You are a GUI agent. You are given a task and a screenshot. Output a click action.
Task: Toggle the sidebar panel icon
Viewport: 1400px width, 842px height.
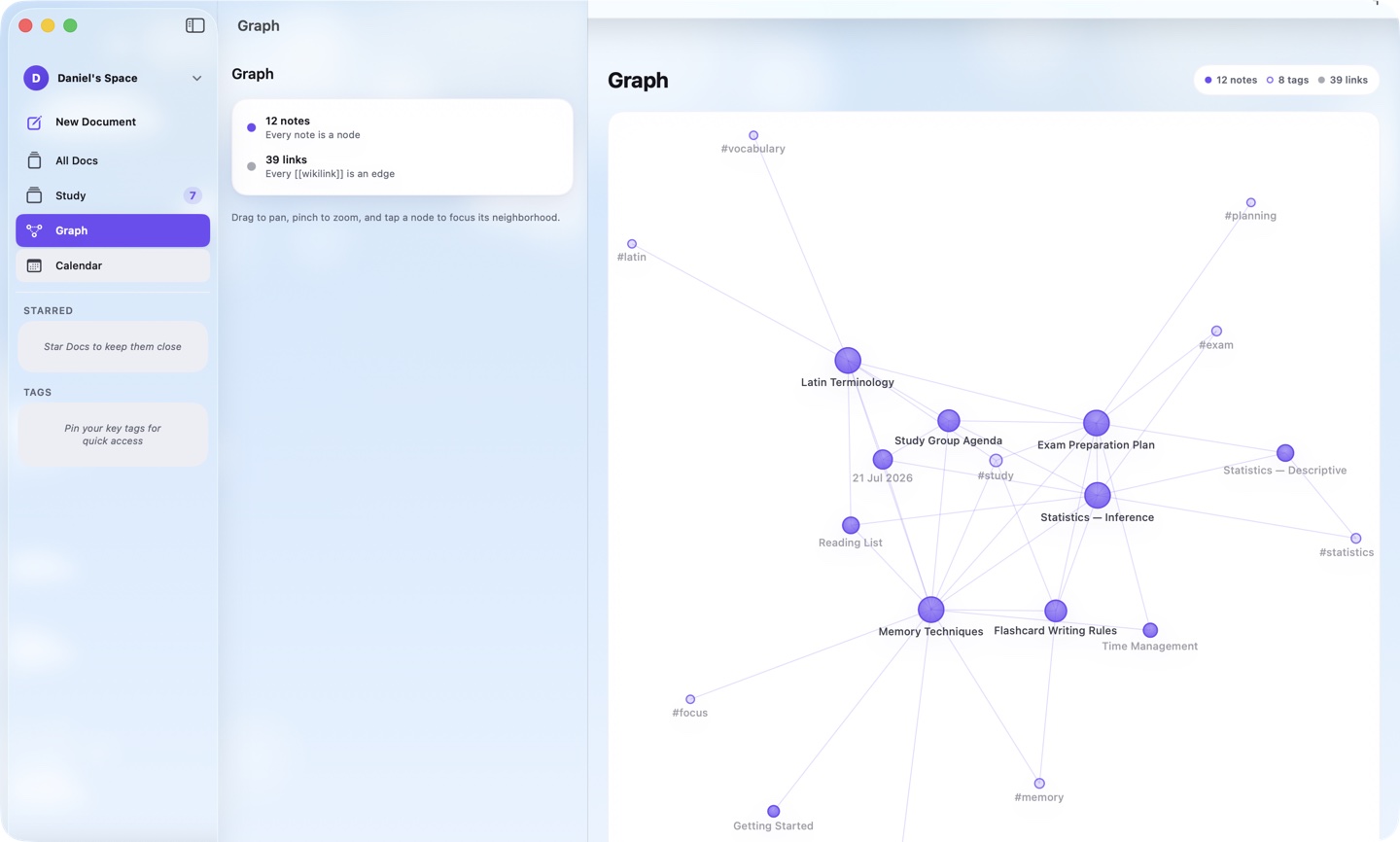pos(195,25)
